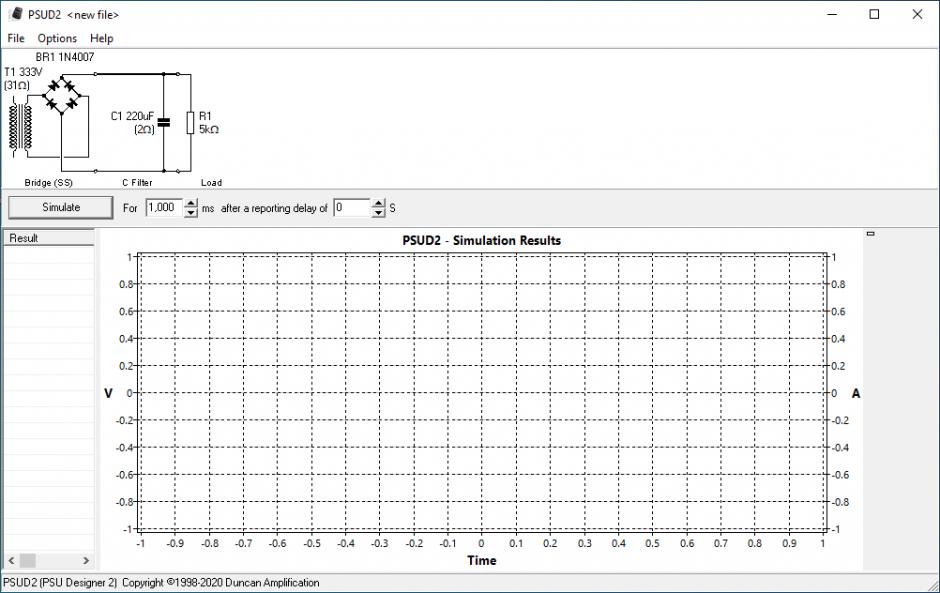The width and height of the screenshot is (940, 593).
Task: Open the Options menu
Action: coord(57,38)
